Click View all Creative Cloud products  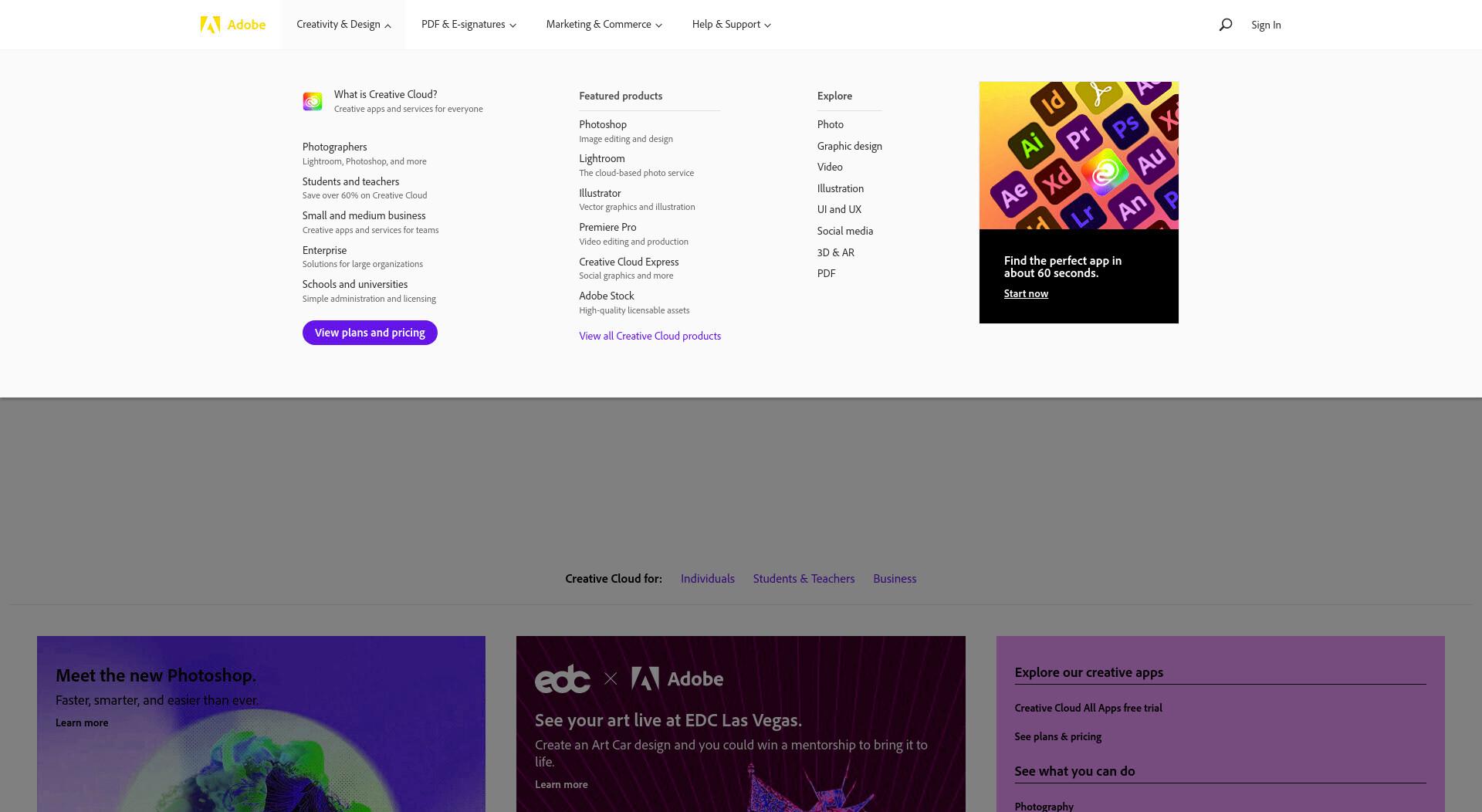[650, 336]
